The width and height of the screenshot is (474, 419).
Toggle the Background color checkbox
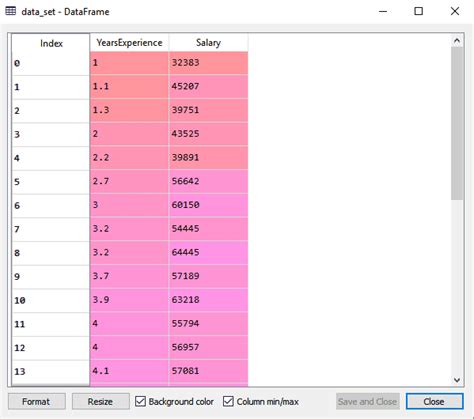[140, 401]
